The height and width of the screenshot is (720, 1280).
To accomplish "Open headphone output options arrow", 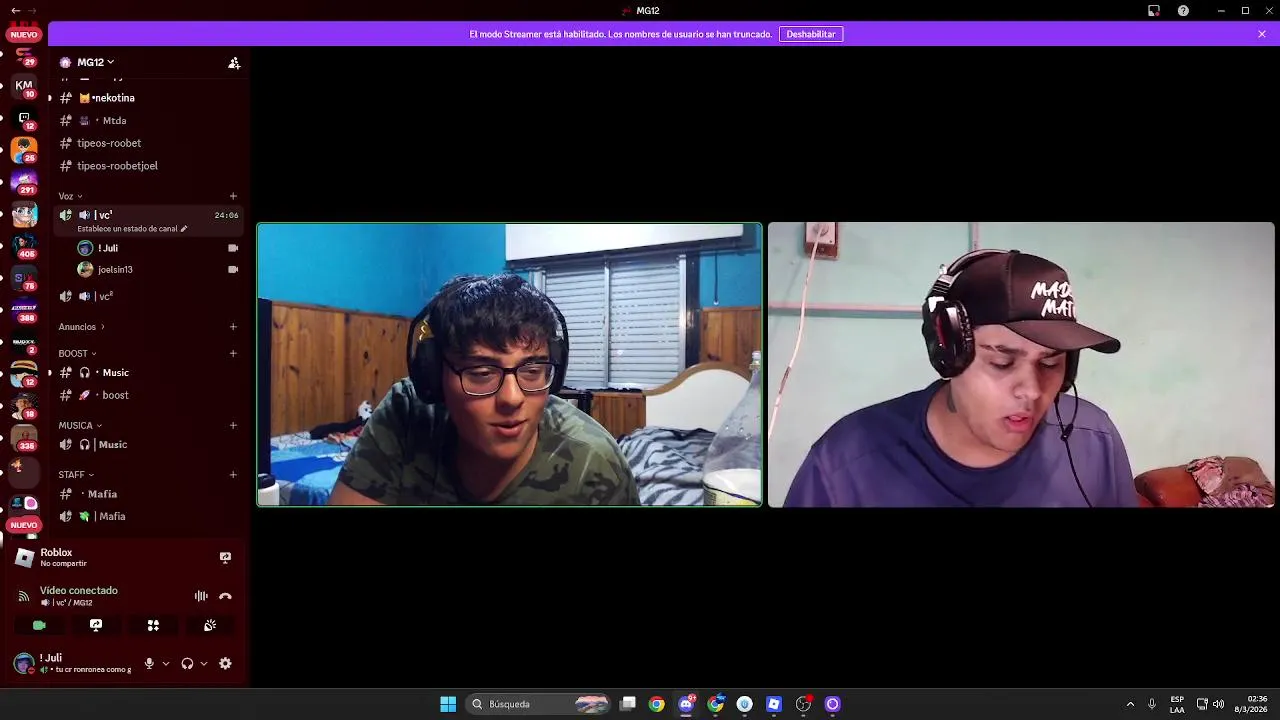I will point(204,663).
